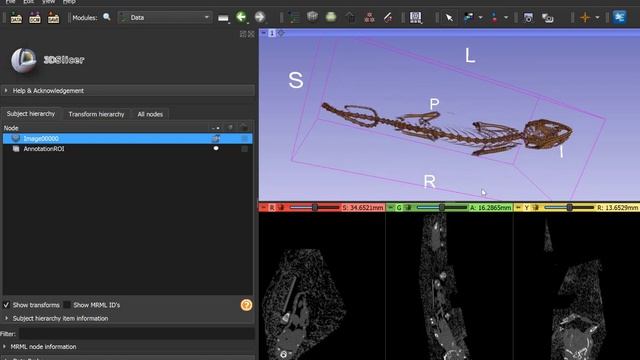Open the Data module tree icon
Viewport: 640px width, 360px height.
pyautogui.click(x=293, y=17)
